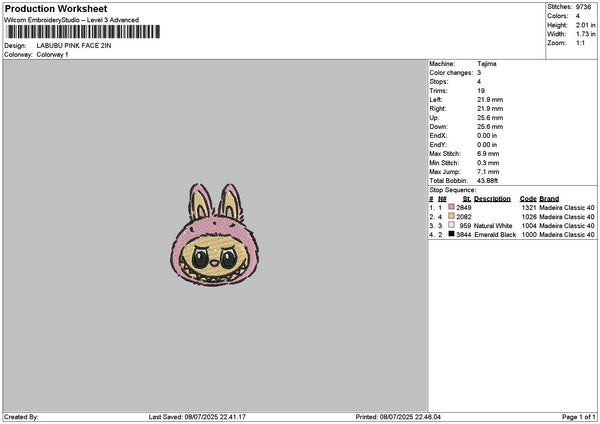Click the pink thread color swatch 2849

click(x=452, y=207)
